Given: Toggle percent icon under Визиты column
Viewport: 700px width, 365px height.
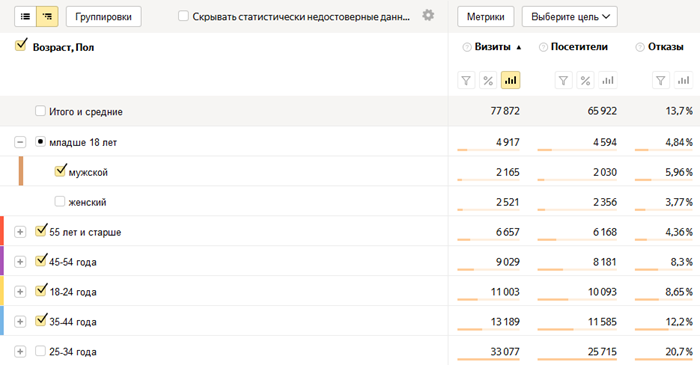Looking at the screenshot, I should coord(488,80).
